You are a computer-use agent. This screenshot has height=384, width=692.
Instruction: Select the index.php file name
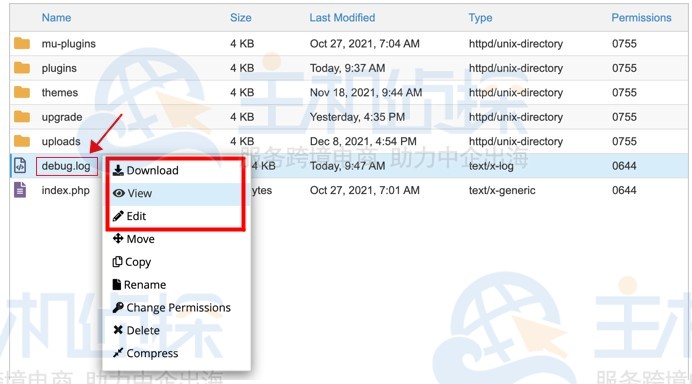(x=65, y=191)
